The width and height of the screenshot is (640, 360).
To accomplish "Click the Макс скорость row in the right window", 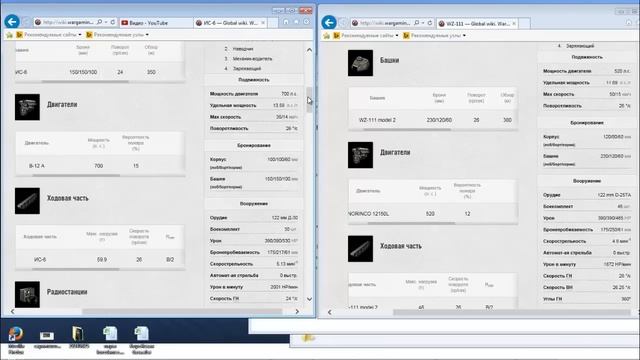I will [587, 94].
